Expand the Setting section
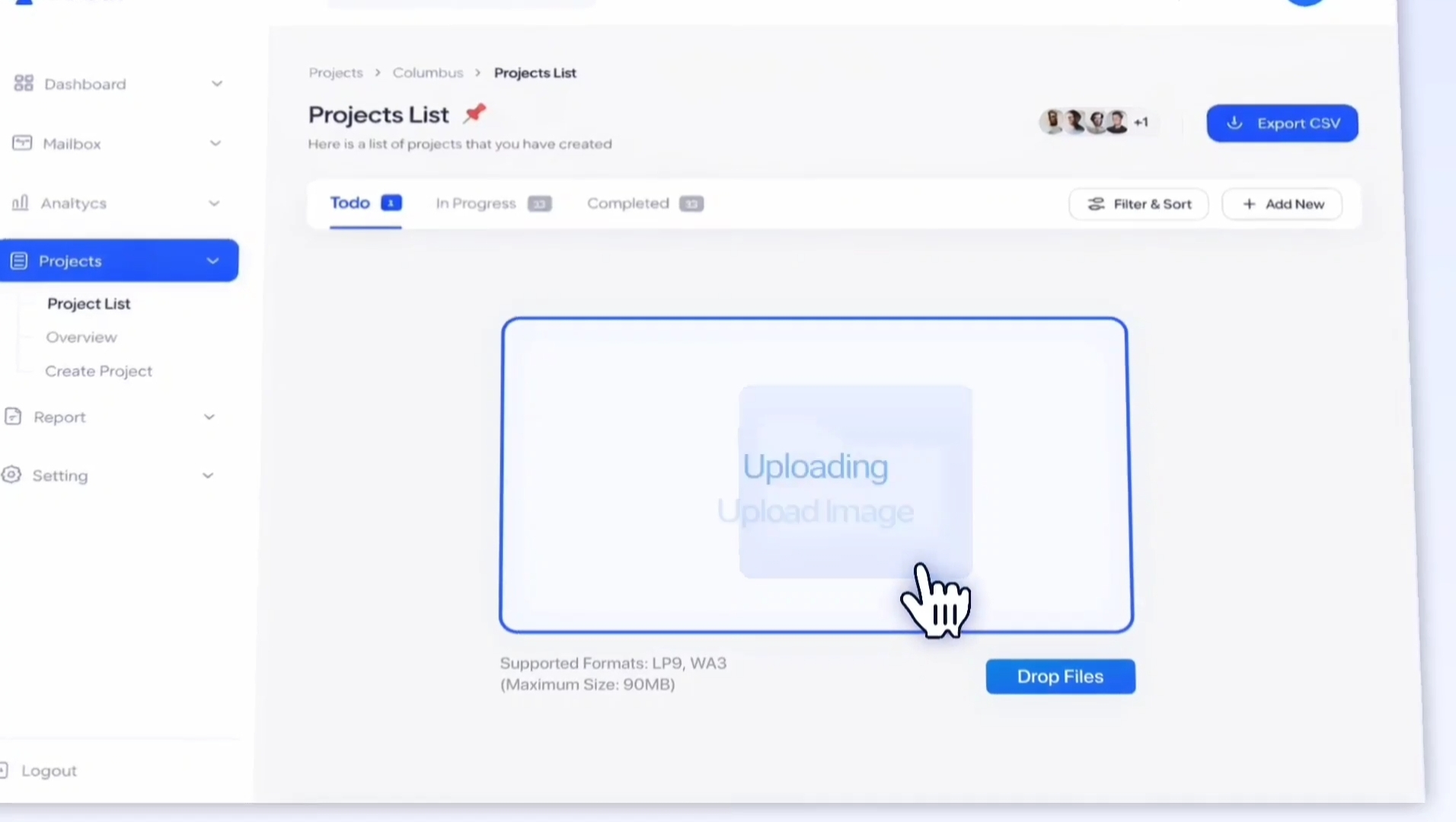This screenshot has height=822, width=1456. [207, 475]
